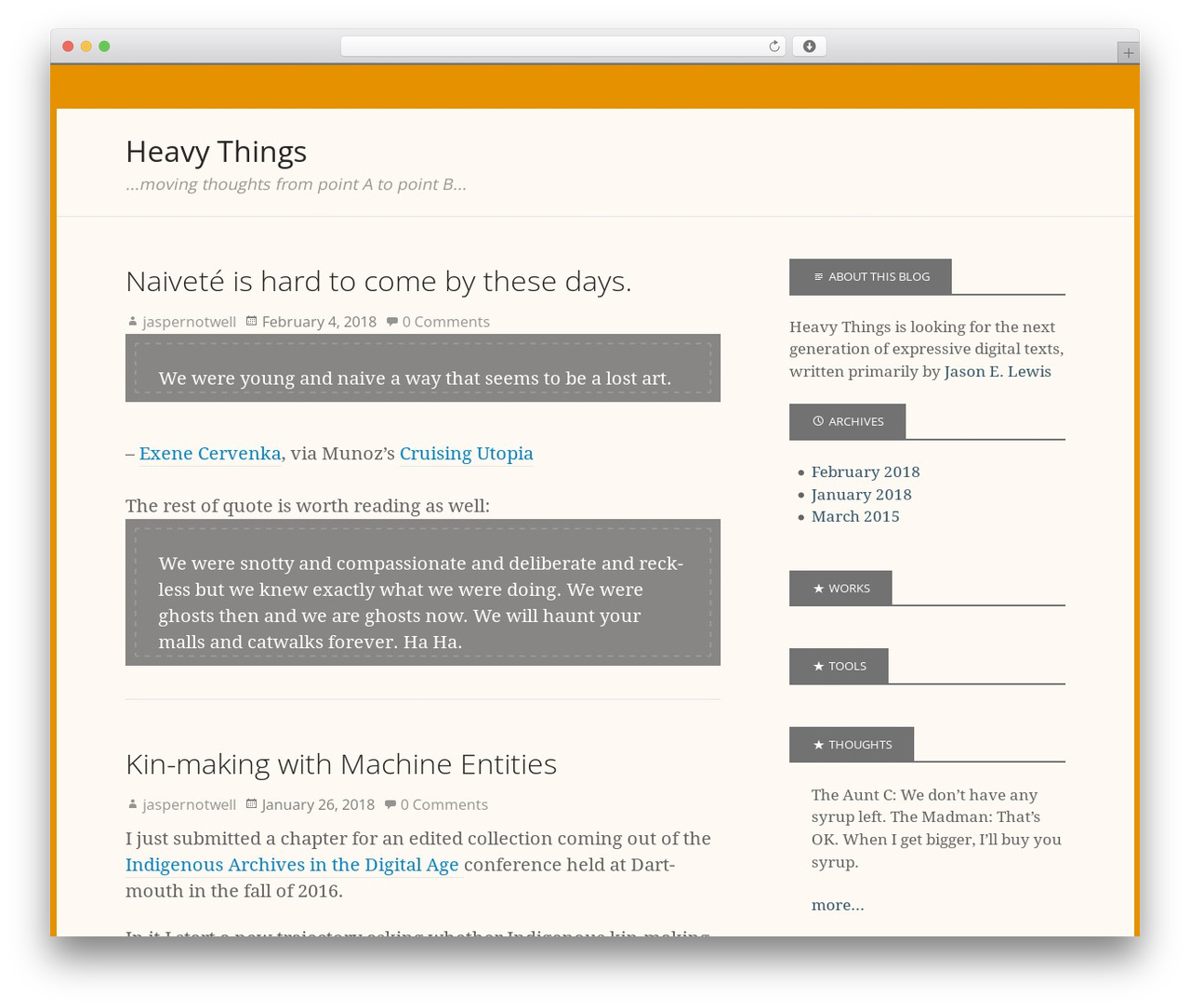
Task: Open 0 Comments on the Naiveté post
Action: 446,322
